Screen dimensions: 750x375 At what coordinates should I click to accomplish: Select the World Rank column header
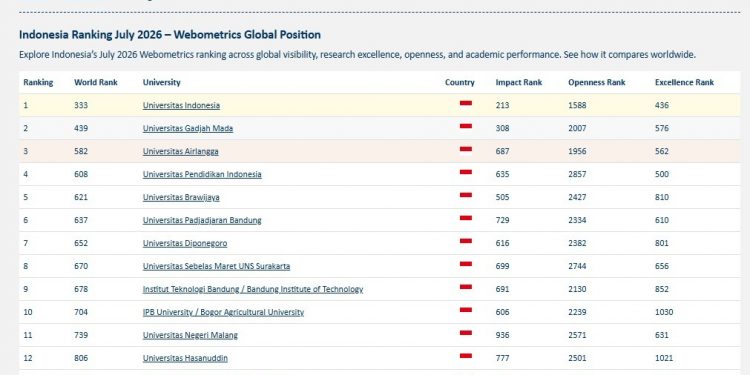click(x=96, y=82)
